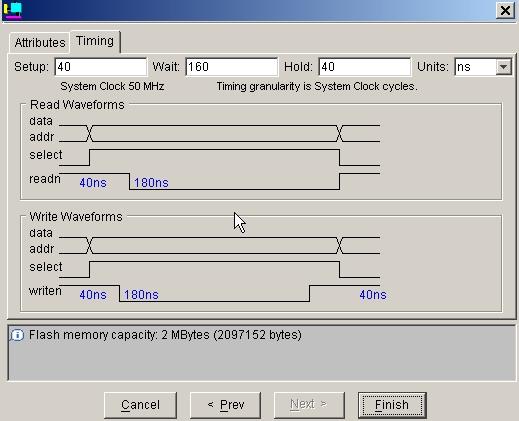
Task: Click the Setup value input field
Action: pyautogui.click(x=101, y=67)
